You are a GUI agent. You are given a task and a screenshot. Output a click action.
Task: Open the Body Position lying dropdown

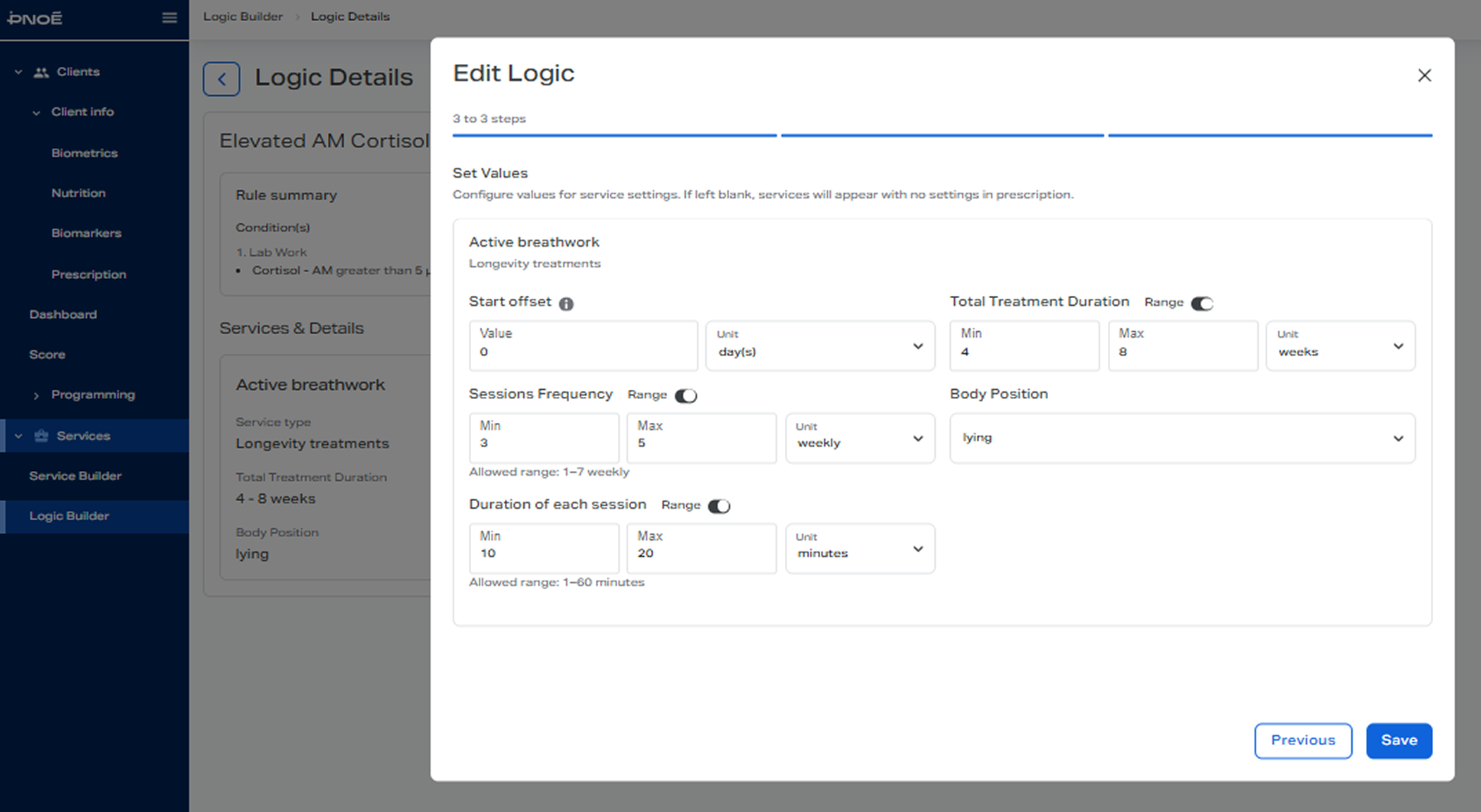coord(1182,438)
